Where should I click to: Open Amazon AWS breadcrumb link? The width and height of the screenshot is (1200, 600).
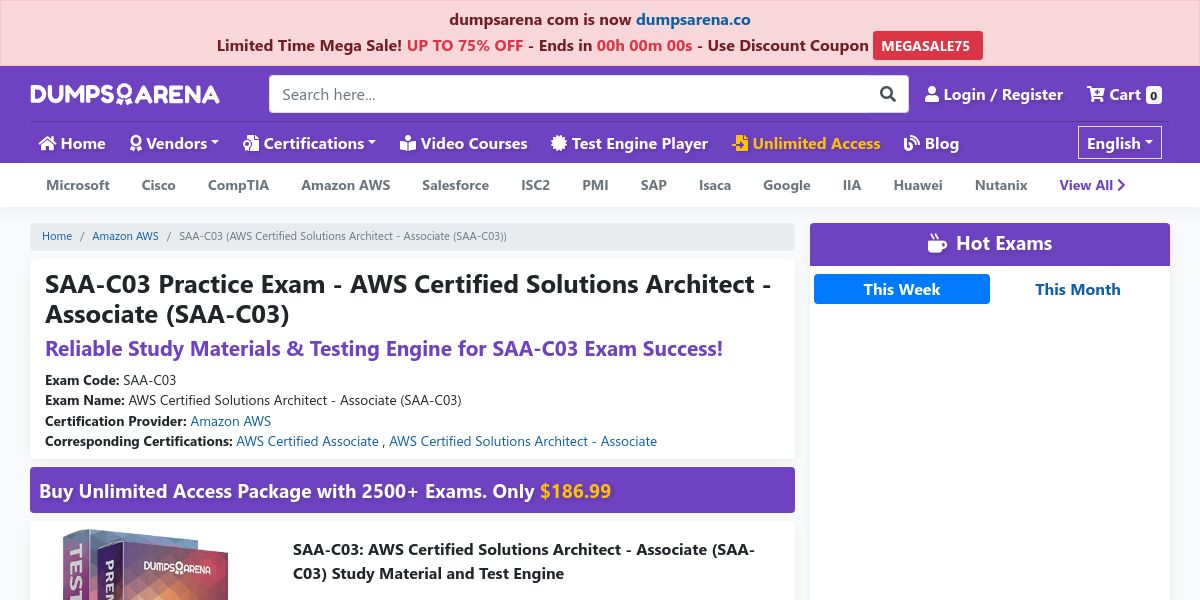(125, 236)
